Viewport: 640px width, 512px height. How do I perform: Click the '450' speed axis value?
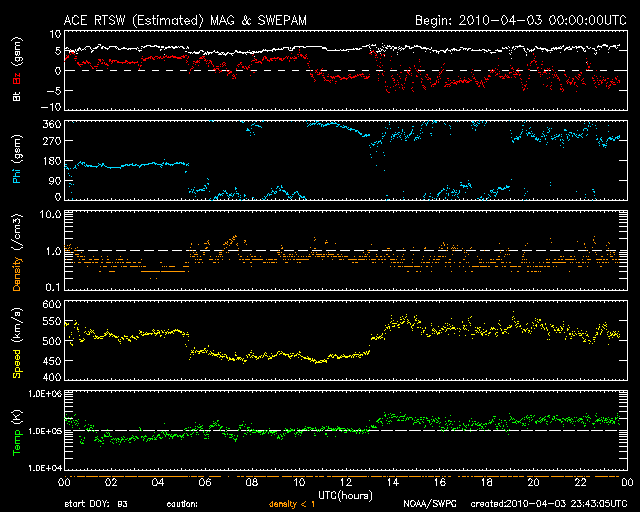pos(52,361)
